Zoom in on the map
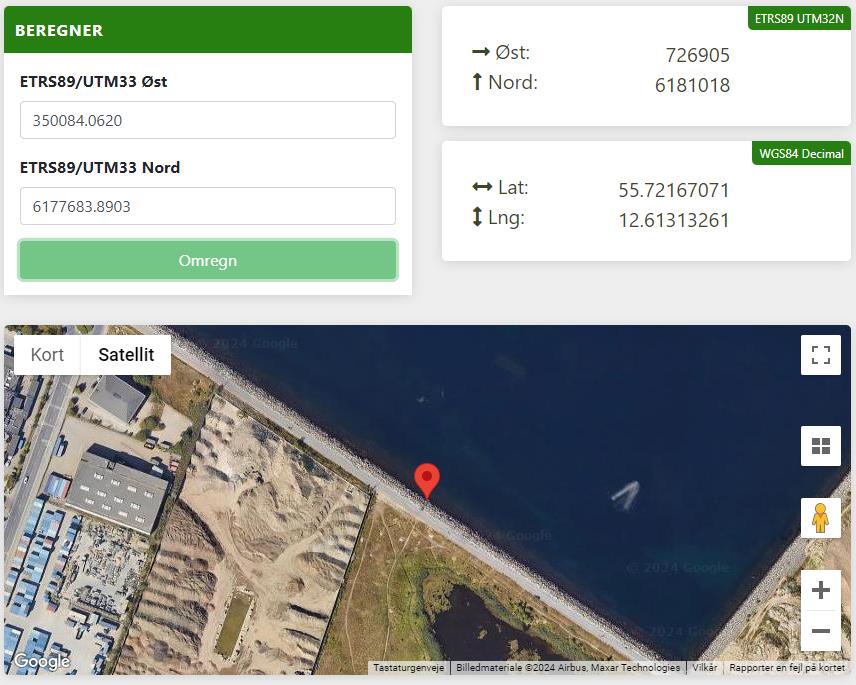856x685 pixels. [x=821, y=590]
